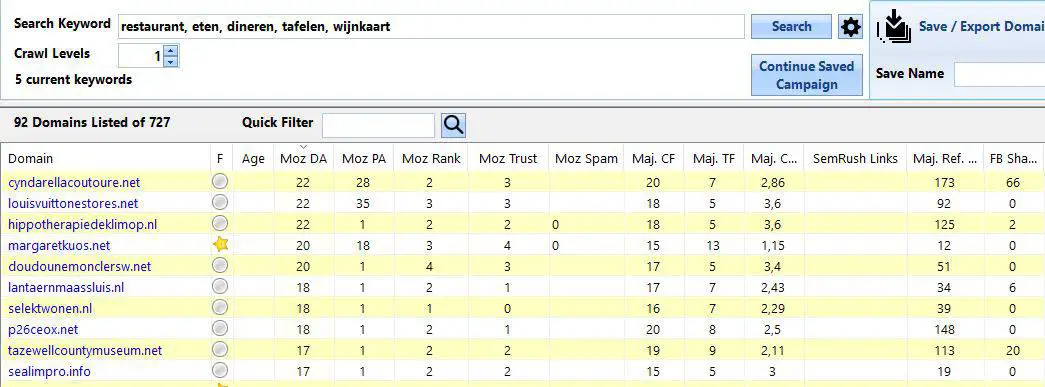
Task: Toggle favorite circle for cyndarellacoutoure.net
Action: coord(220,181)
